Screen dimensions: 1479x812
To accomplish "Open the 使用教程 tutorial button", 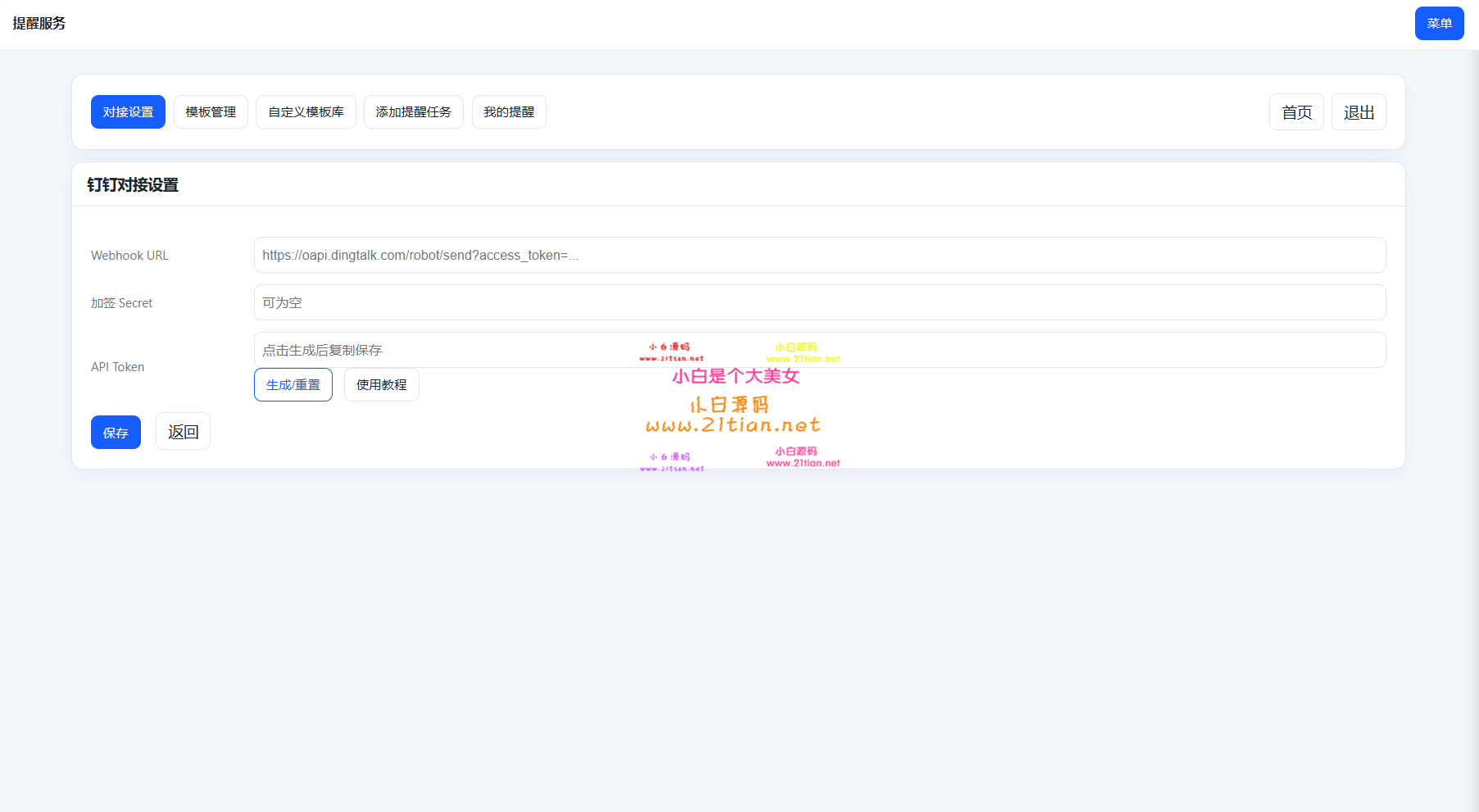I will [x=381, y=385].
